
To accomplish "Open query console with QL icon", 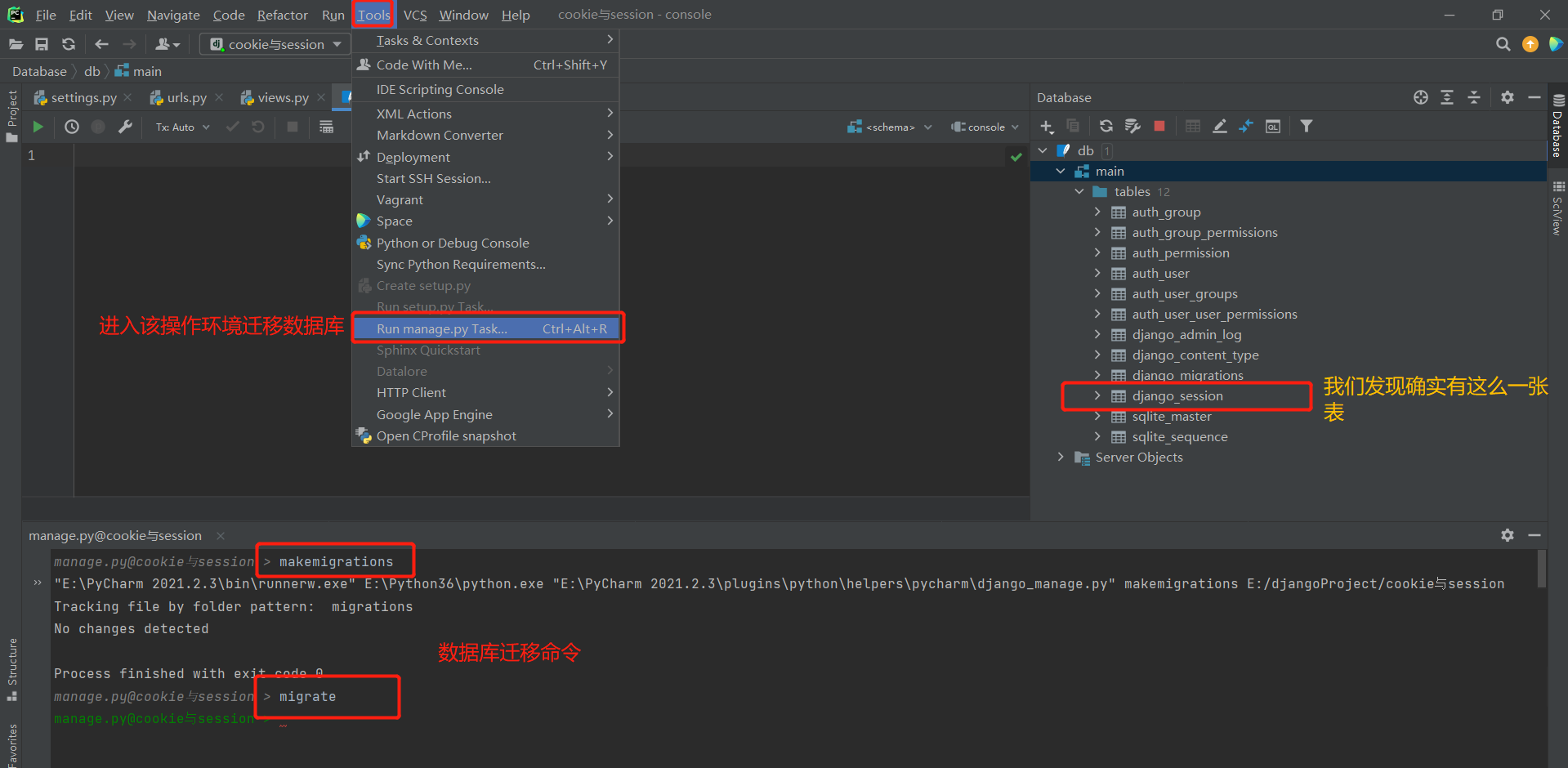I will 1273,126.
